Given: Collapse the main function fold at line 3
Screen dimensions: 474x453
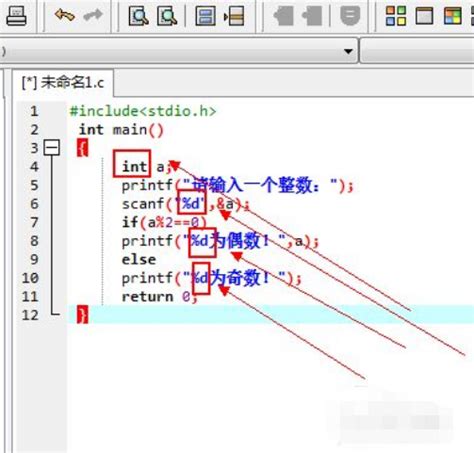Looking at the screenshot, I should (52, 148).
